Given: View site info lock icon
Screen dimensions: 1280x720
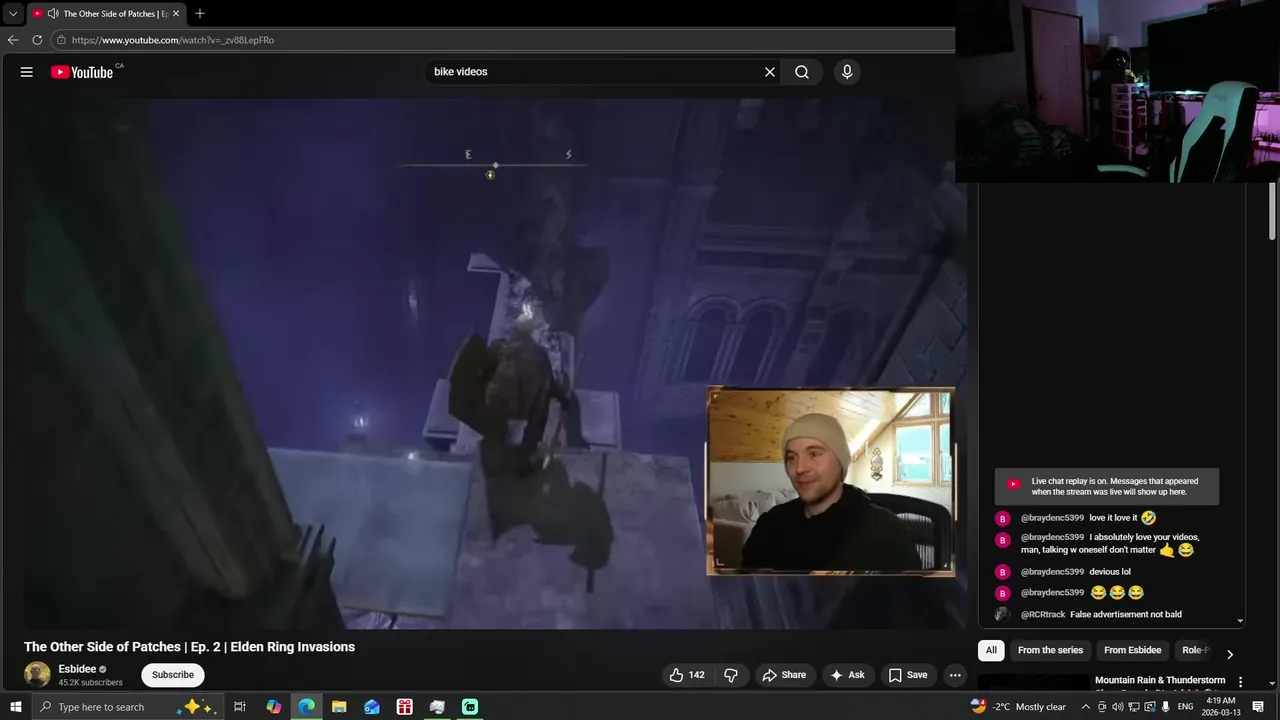Looking at the screenshot, I should (61, 40).
